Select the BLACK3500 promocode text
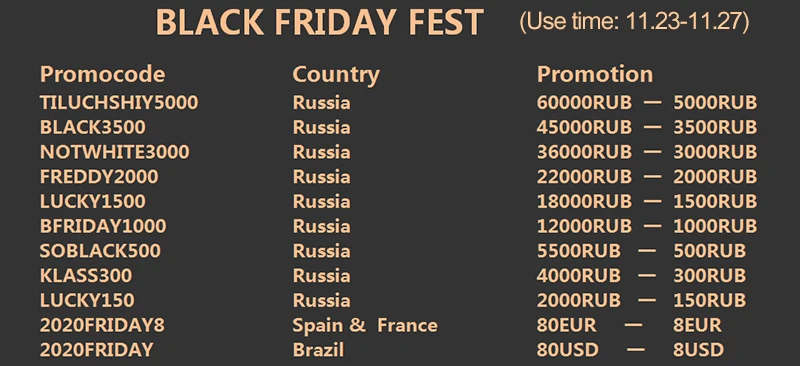This screenshot has width=800, height=366. 93,127
